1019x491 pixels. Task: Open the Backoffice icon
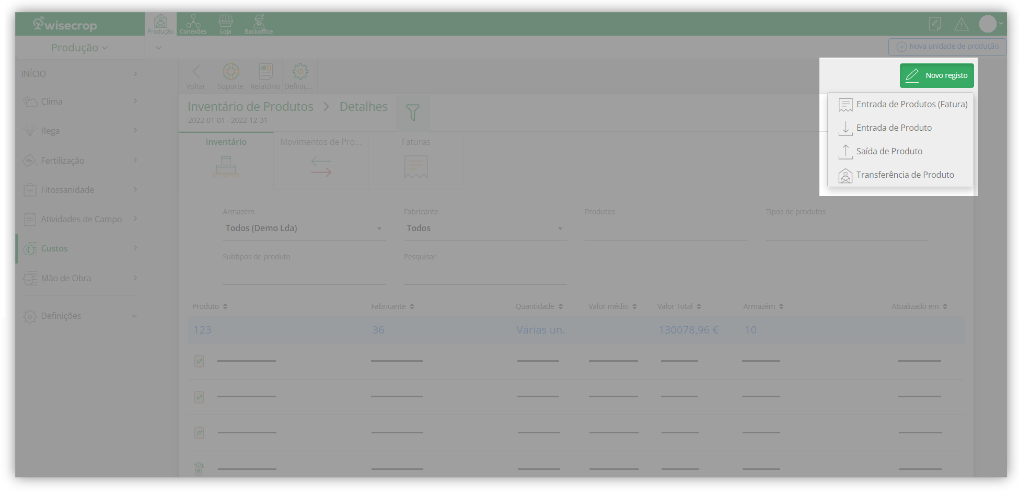259,24
